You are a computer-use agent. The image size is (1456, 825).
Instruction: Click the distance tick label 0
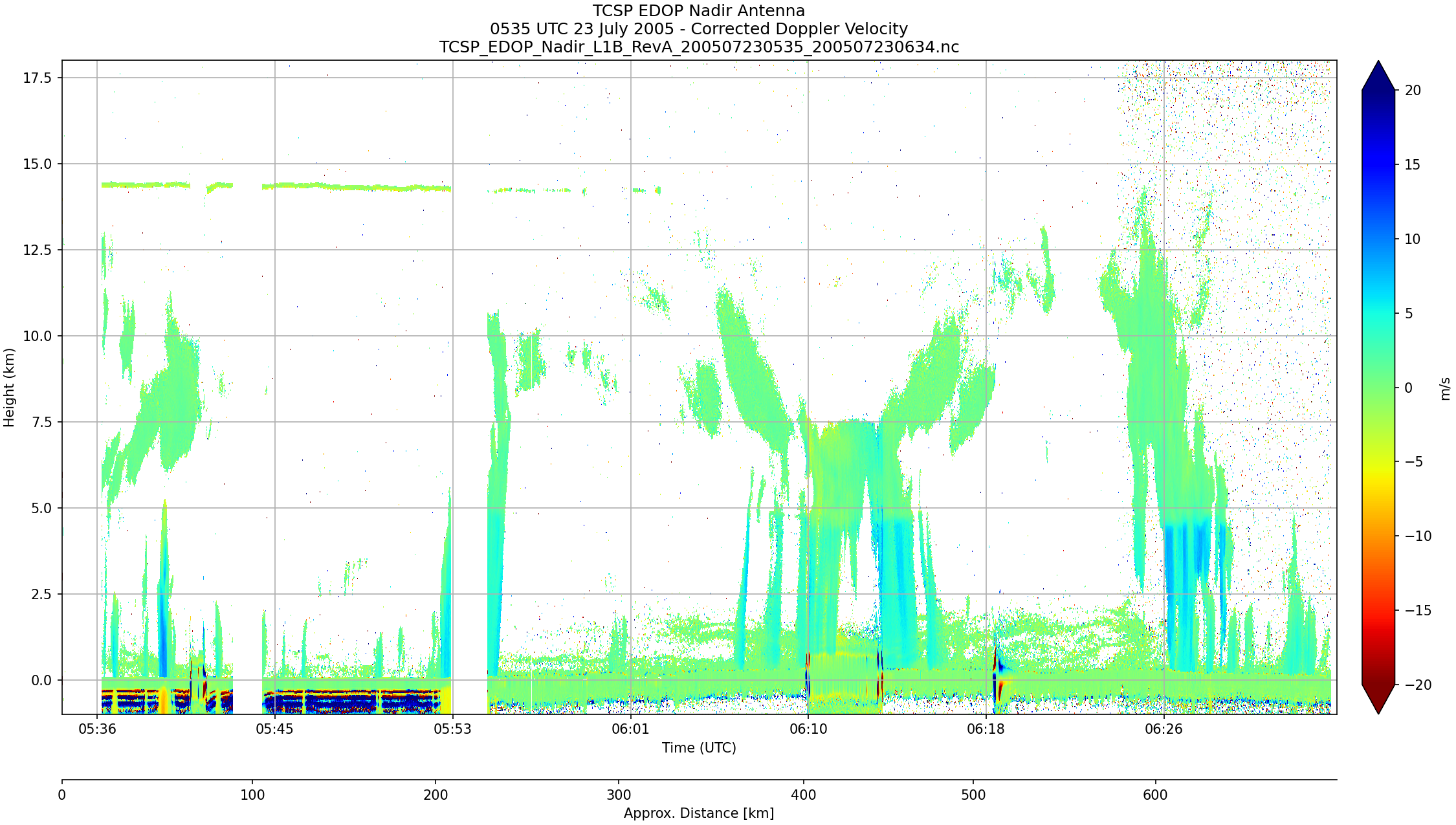pyautogui.click(x=62, y=795)
